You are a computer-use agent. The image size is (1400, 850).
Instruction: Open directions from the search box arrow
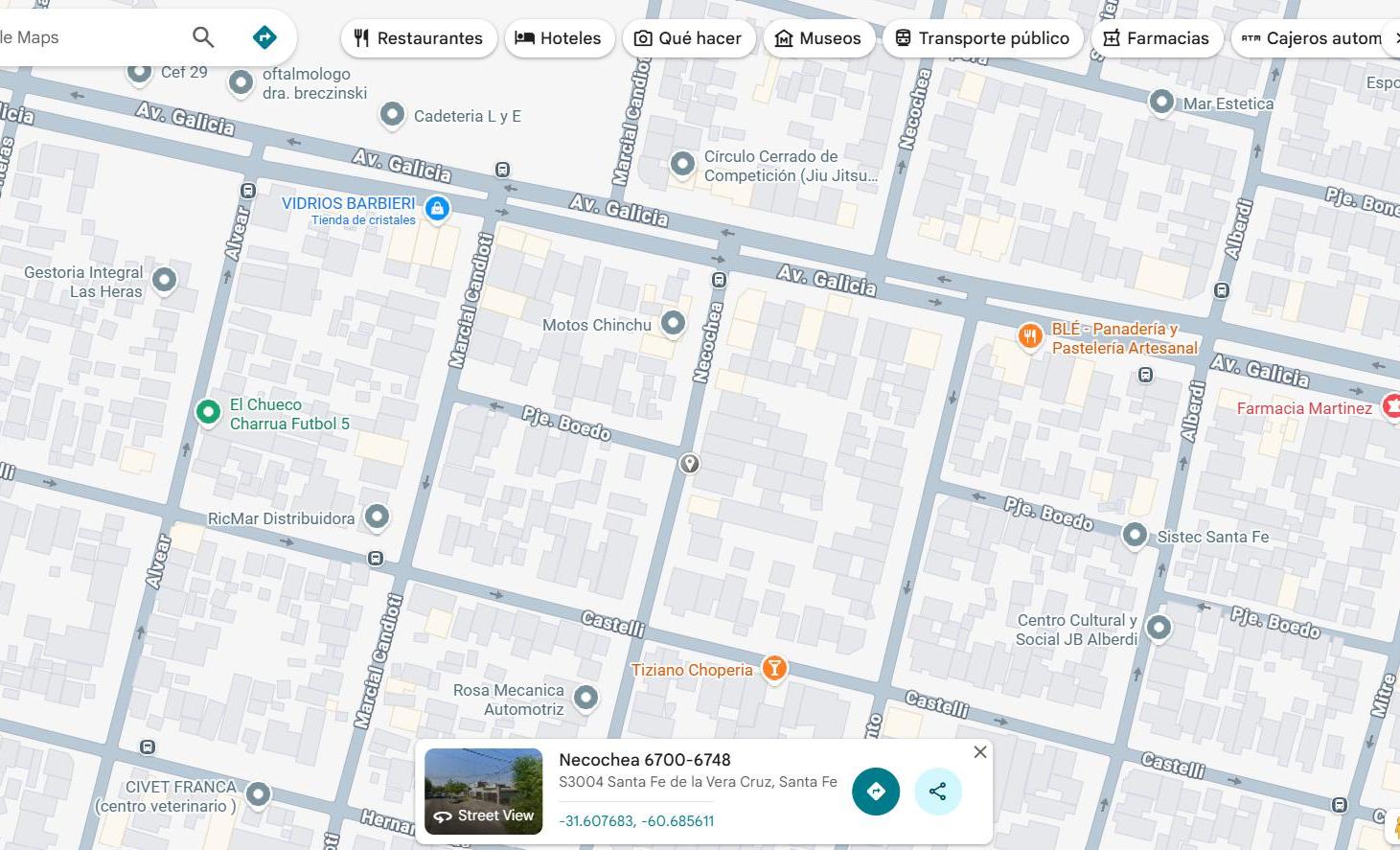pyautogui.click(x=264, y=37)
